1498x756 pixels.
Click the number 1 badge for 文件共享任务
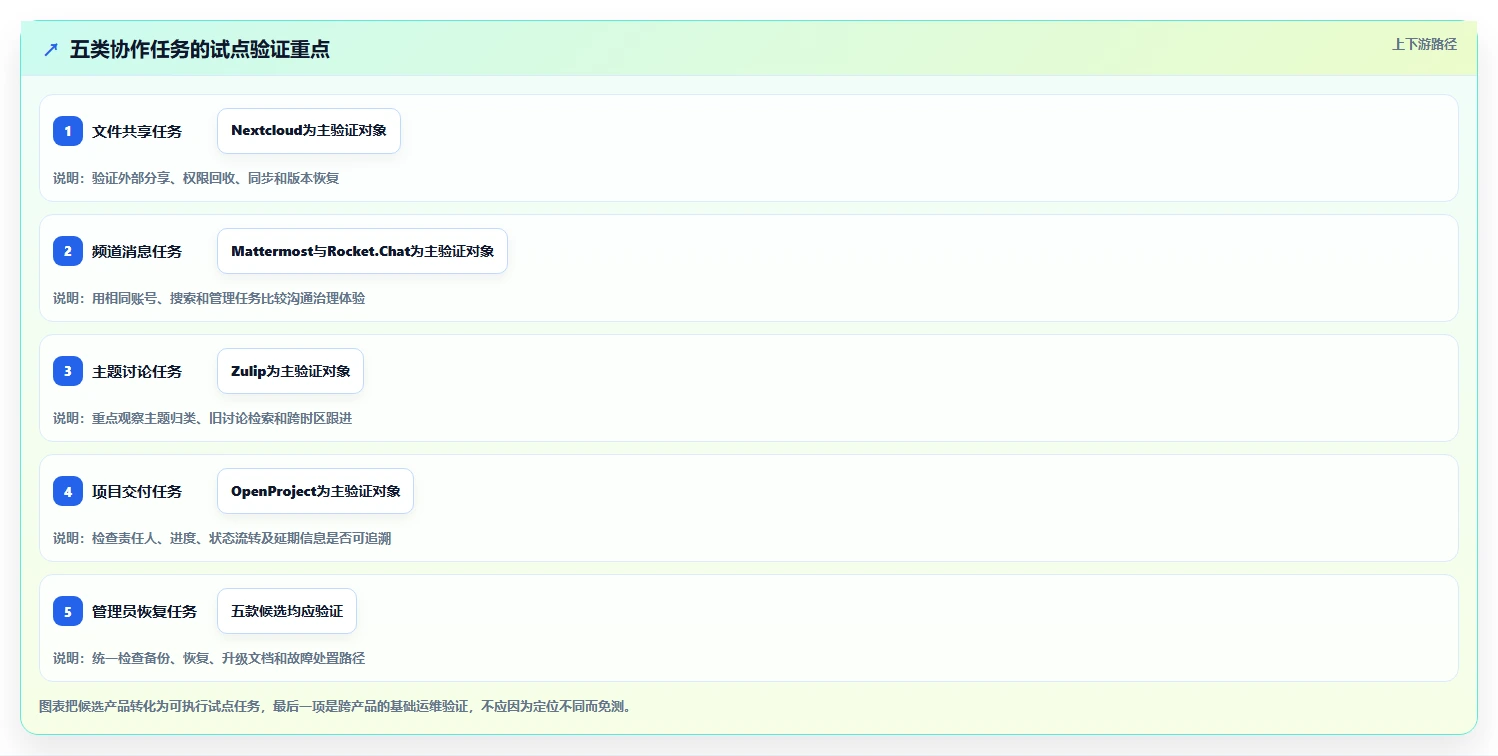(x=68, y=131)
